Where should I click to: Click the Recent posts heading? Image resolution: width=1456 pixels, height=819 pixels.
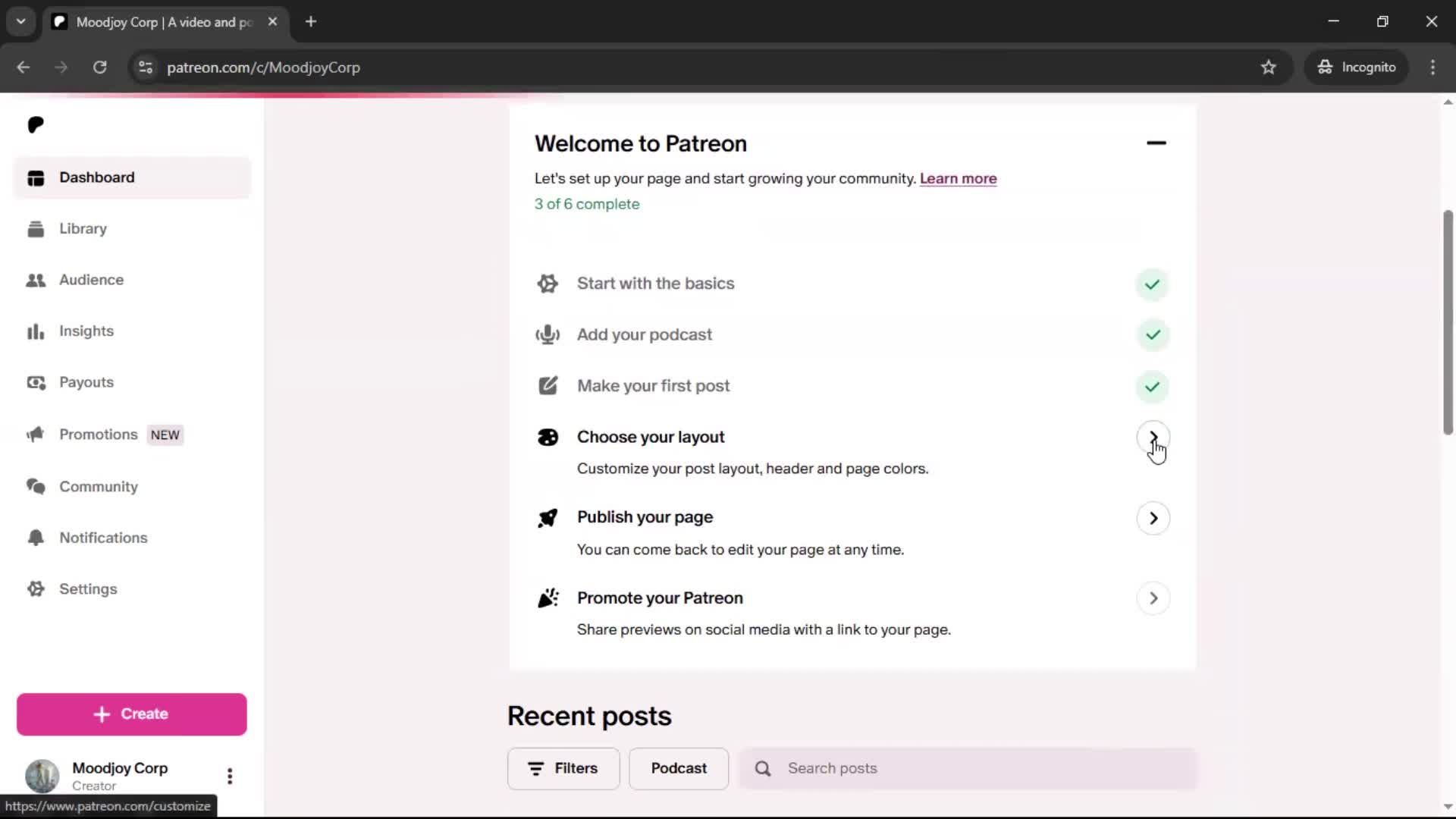coord(589,717)
